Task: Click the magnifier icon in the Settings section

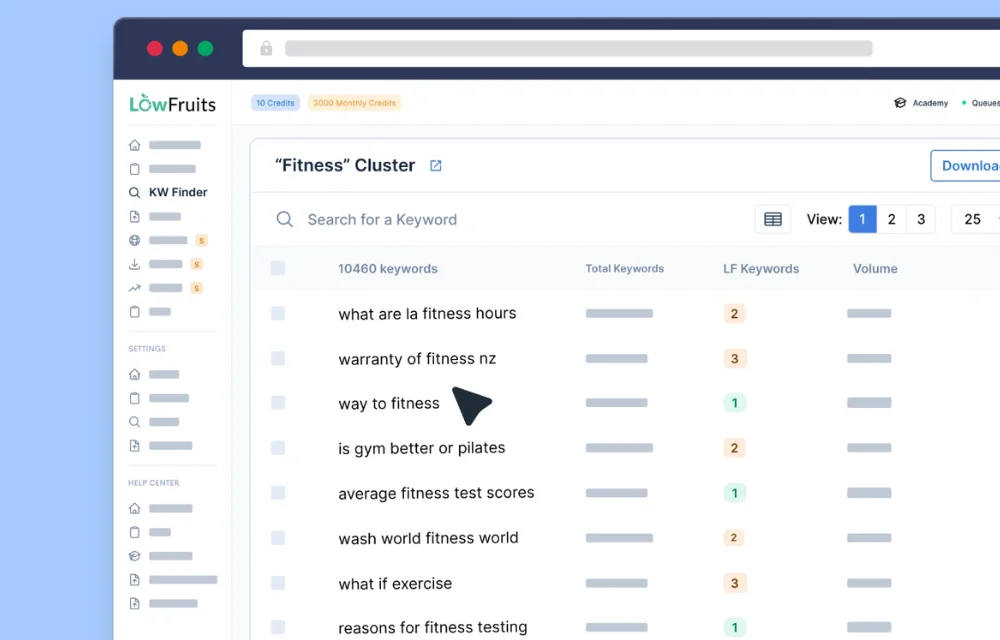Action: point(134,421)
